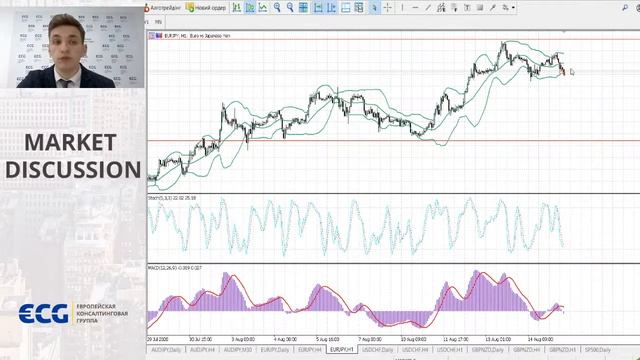640x360 pixels.
Task: Pick the horizontal line drawing tool
Action: (415, 7)
